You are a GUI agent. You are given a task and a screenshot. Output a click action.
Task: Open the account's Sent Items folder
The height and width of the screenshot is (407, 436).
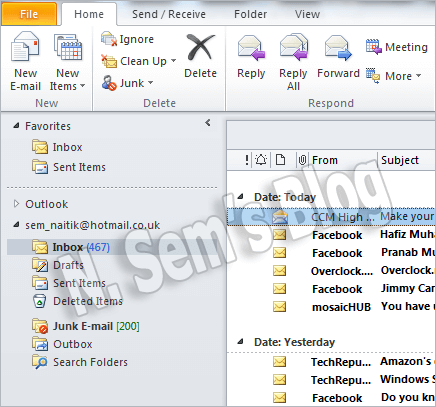click(69, 283)
